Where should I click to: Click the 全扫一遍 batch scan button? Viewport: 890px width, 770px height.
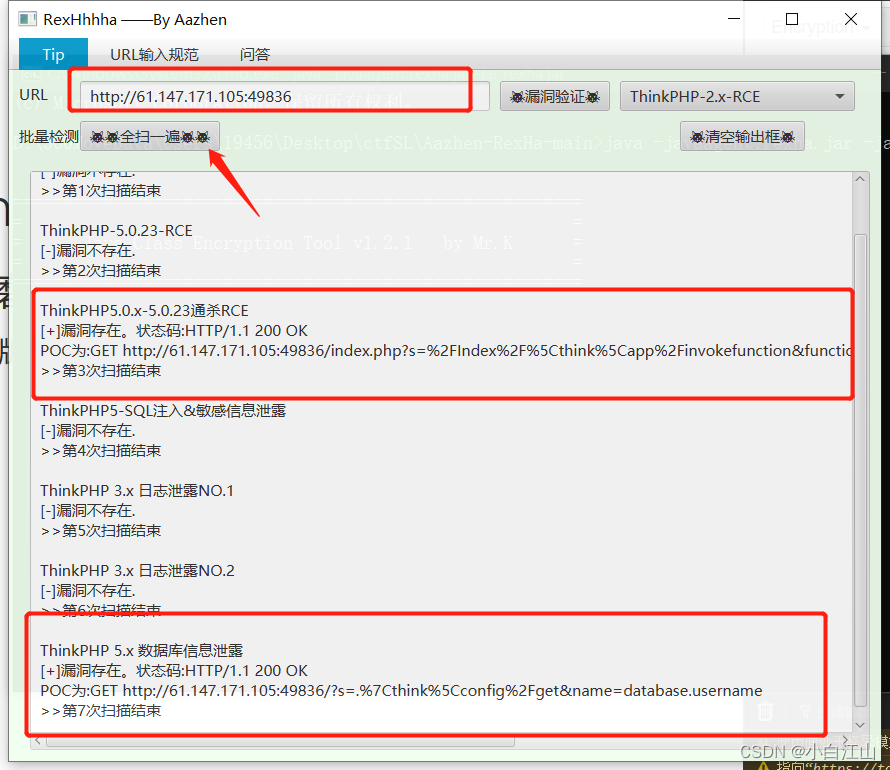tap(150, 137)
